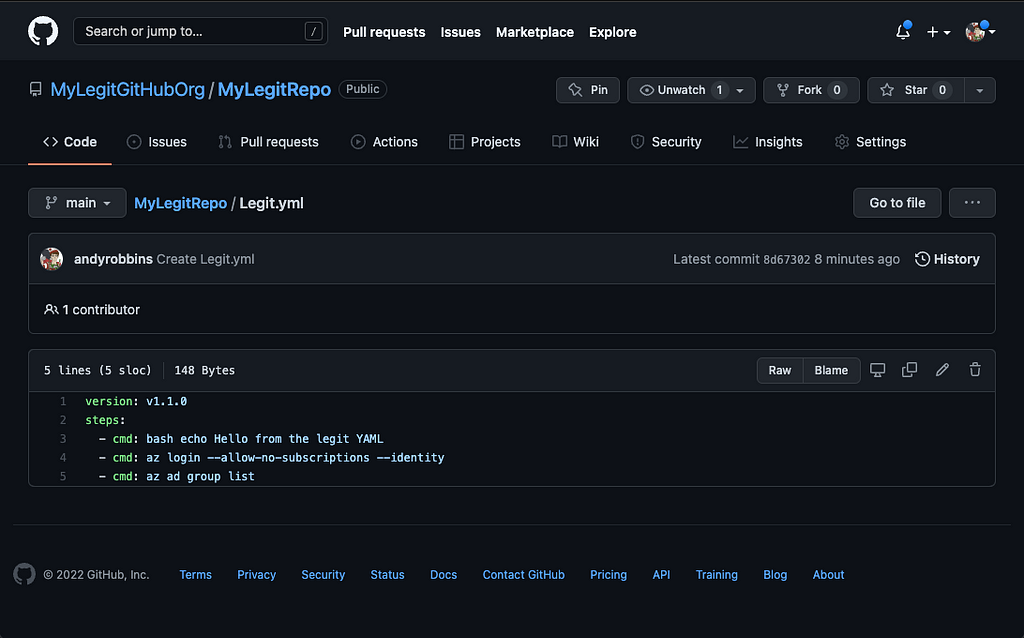
Task: Open Contact GitHub link
Action: click(x=524, y=575)
